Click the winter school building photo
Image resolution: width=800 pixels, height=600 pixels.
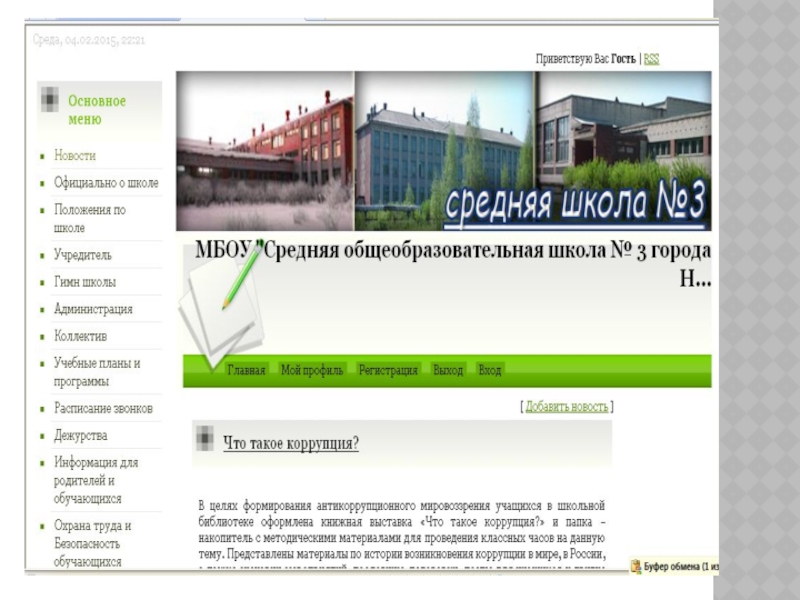[x=265, y=151]
